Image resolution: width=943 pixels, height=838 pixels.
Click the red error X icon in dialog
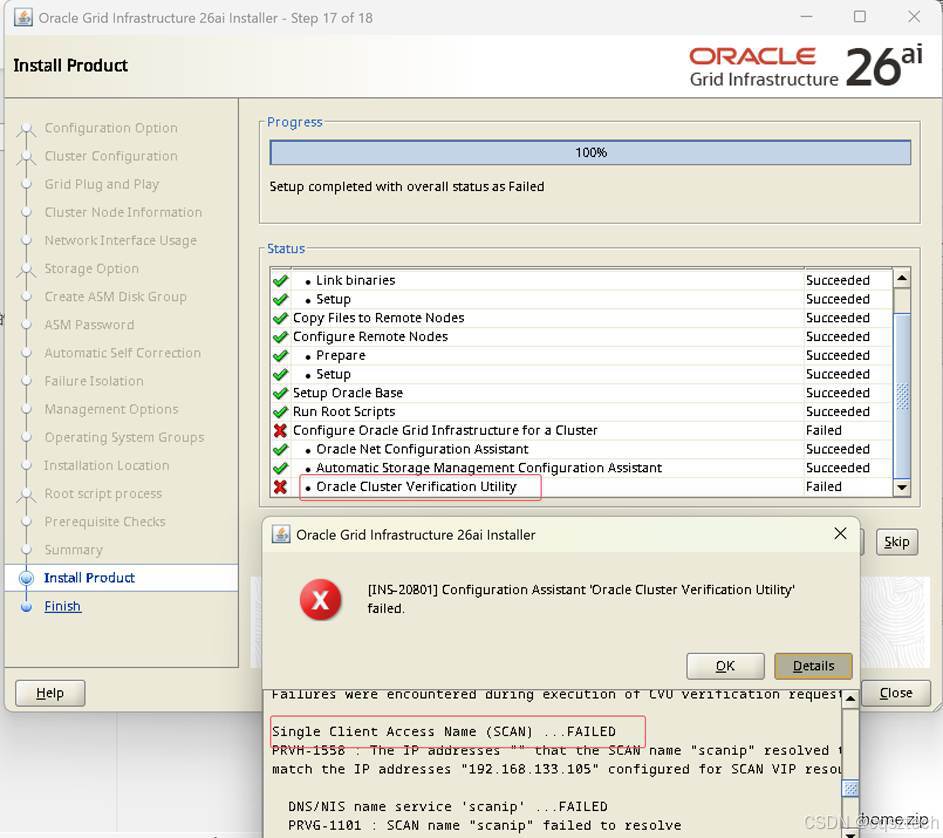click(x=321, y=599)
